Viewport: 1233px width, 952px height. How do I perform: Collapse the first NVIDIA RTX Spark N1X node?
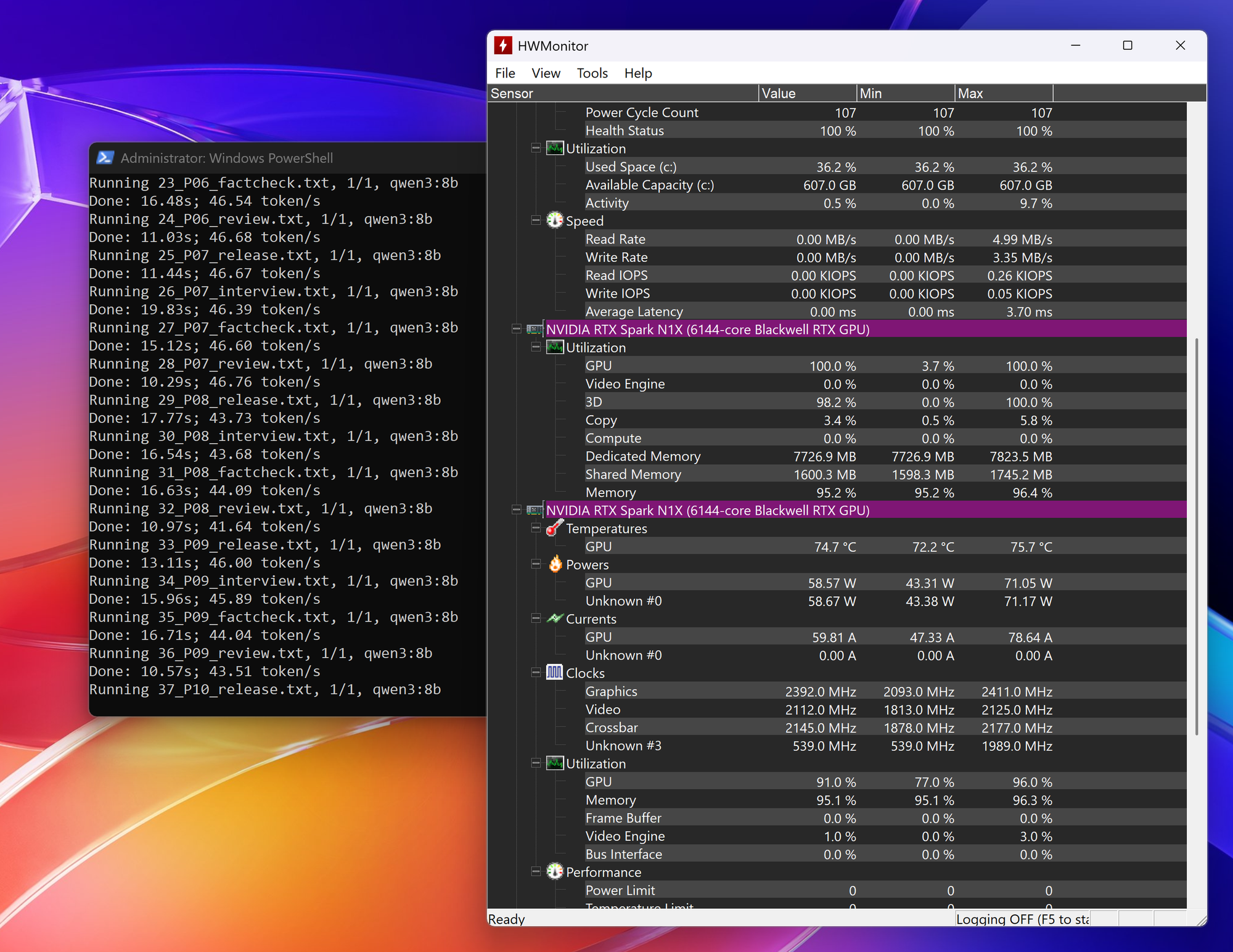(x=516, y=329)
